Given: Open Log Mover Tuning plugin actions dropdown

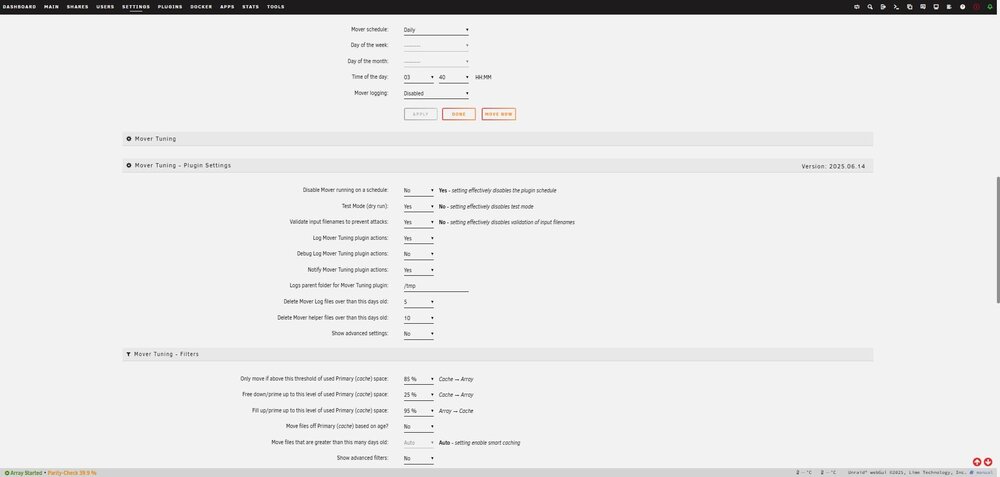Looking at the screenshot, I should pos(418,238).
